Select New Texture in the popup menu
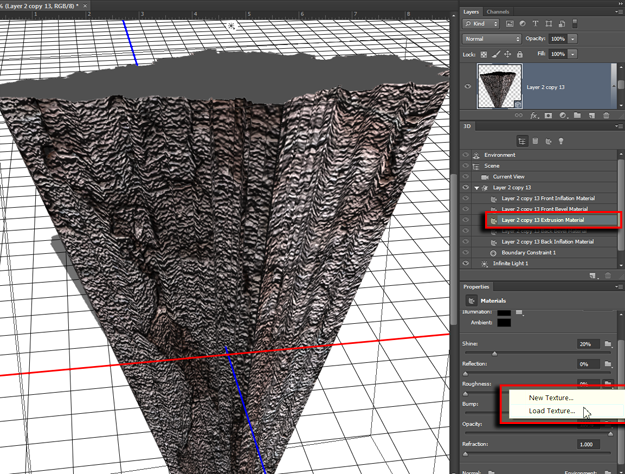Screen dimensions: 625x474 pos(551,397)
